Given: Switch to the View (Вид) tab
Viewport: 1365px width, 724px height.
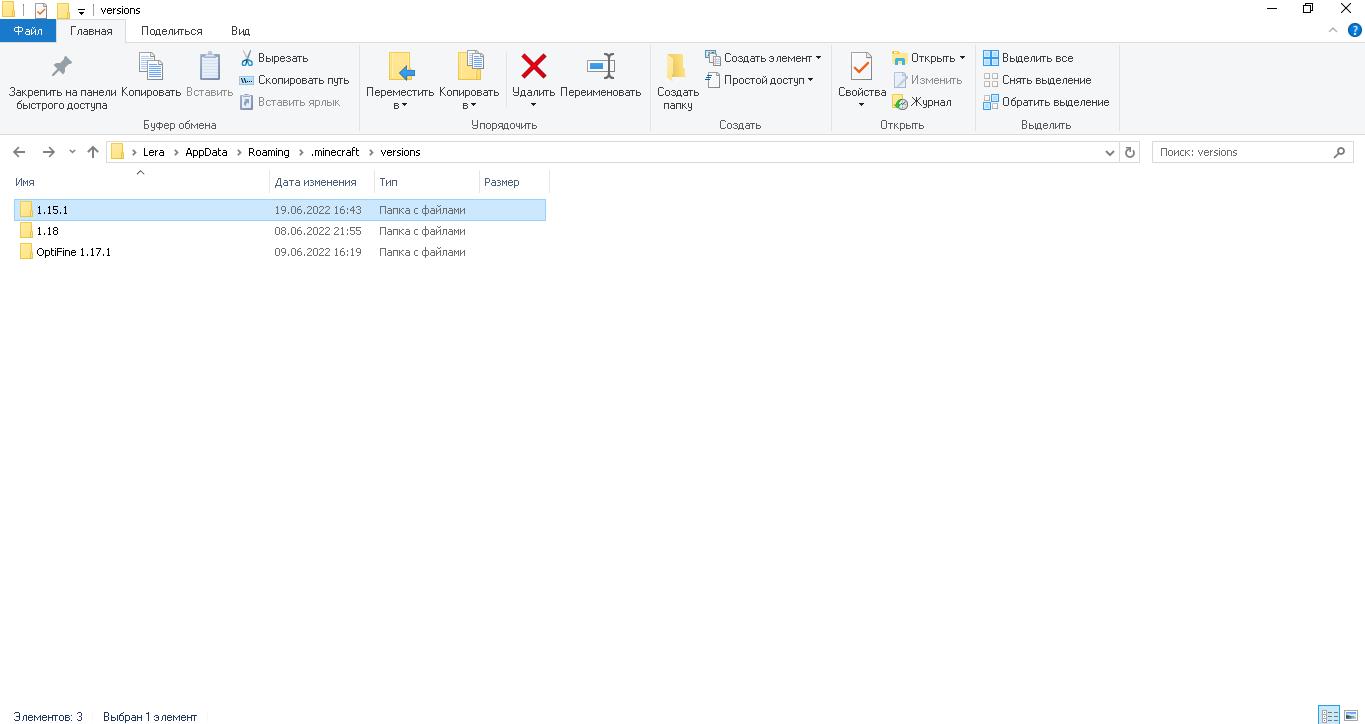Looking at the screenshot, I should click(x=240, y=31).
